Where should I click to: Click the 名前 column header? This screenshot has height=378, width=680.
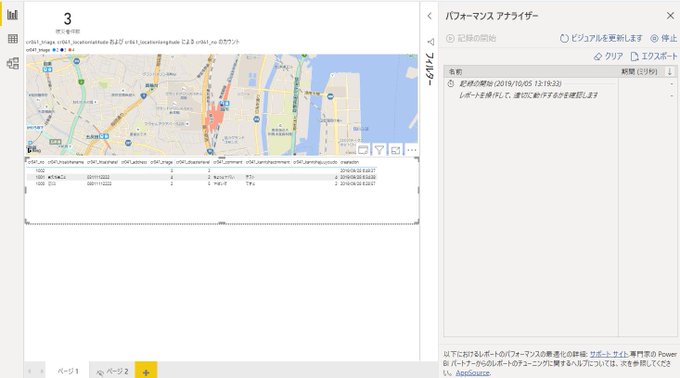pyautogui.click(x=455, y=72)
